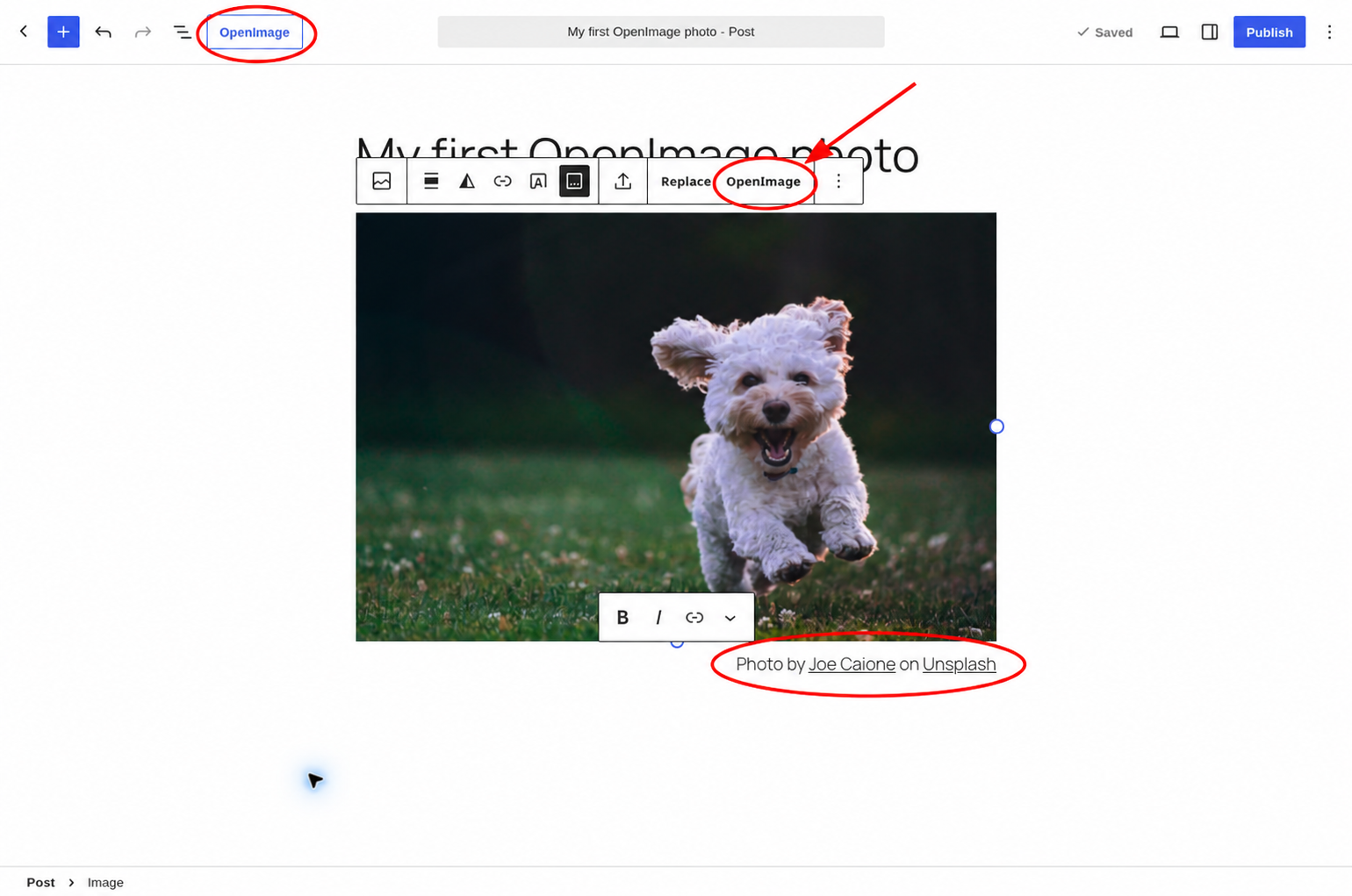Select Image in the breadcrumb

105,883
